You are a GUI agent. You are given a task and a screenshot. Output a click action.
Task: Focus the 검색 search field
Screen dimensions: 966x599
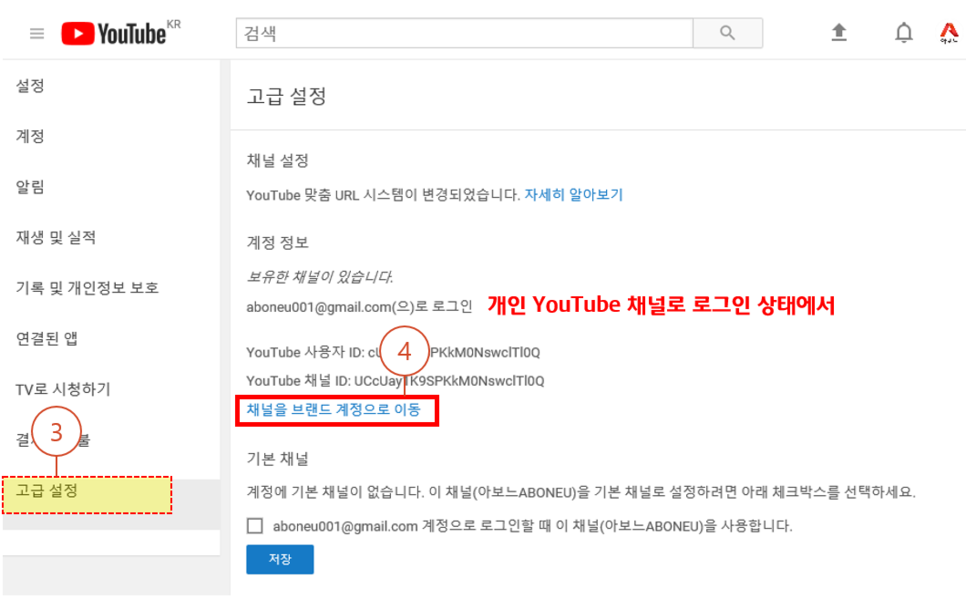click(x=465, y=33)
